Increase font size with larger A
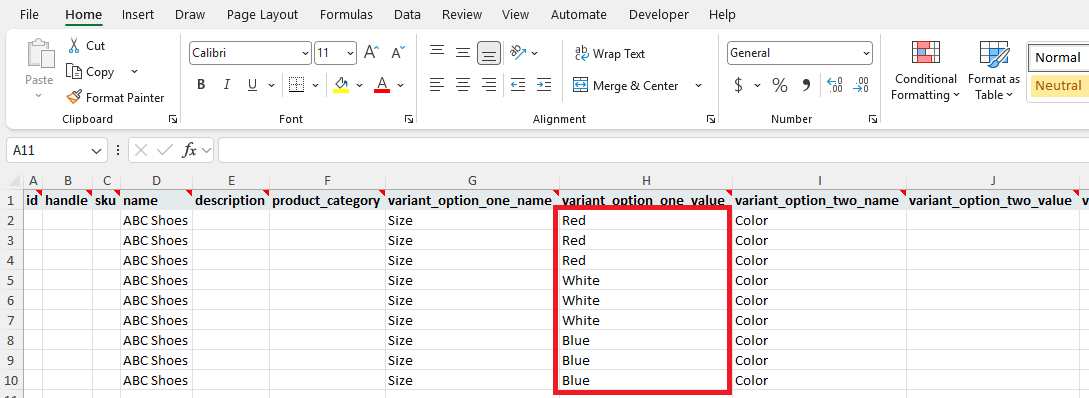This screenshot has width=1089, height=398. point(372,52)
